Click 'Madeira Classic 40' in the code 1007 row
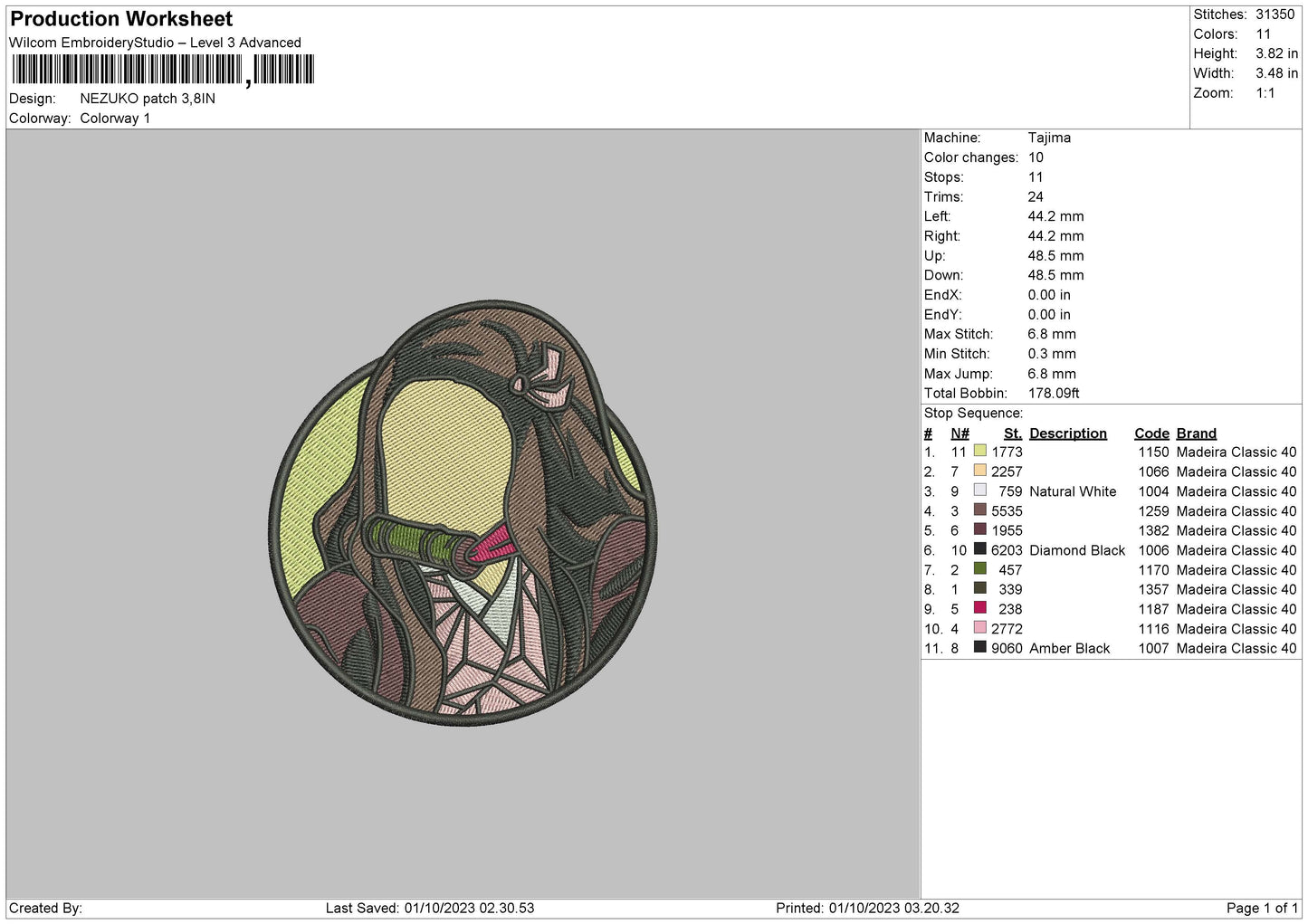The height and width of the screenshot is (924, 1308). click(1236, 648)
